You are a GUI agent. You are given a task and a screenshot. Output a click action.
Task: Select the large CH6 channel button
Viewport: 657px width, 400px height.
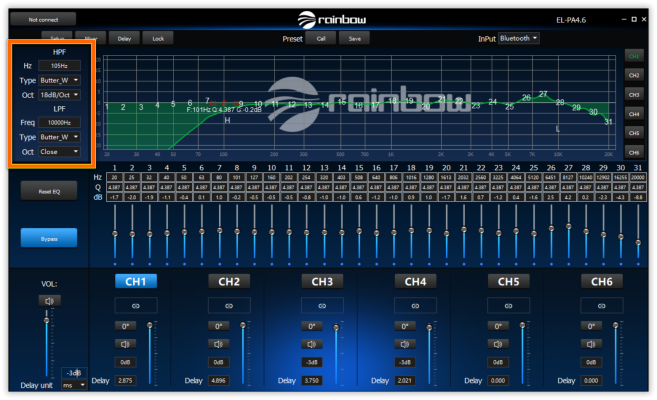point(601,281)
